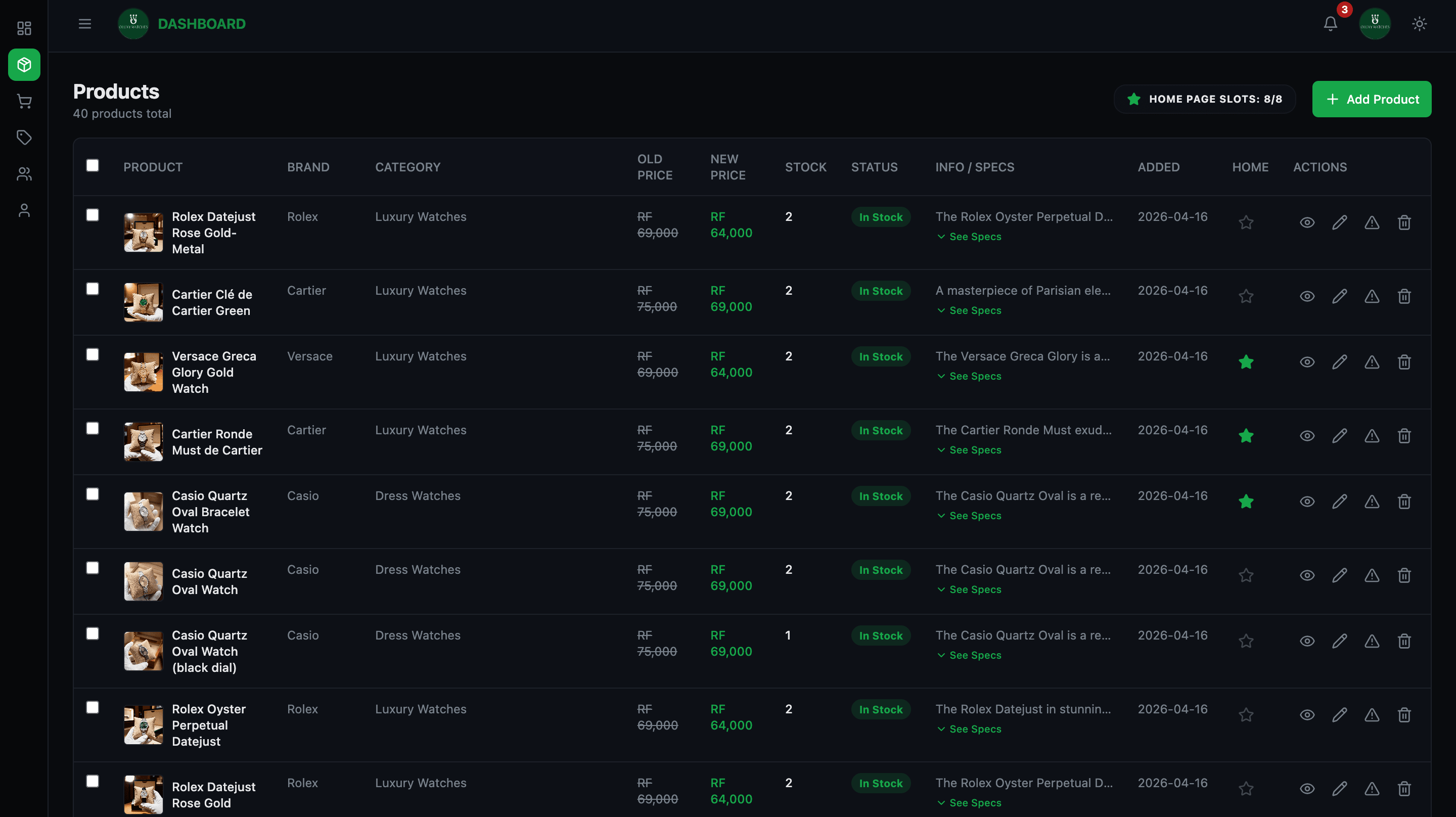Image resolution: width=1456 pixels, height=817 pixels.
Task: Preview the Rolex Datejust Rose Gold-Metal product
Action: pos(1306,222)
